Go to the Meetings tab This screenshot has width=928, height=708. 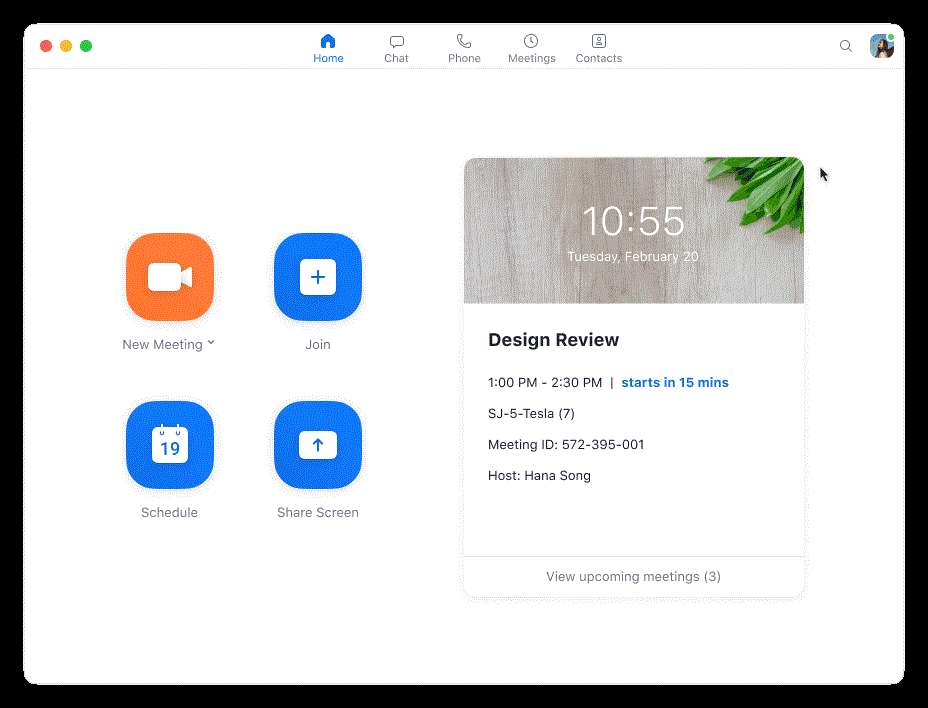coord(531,49)
